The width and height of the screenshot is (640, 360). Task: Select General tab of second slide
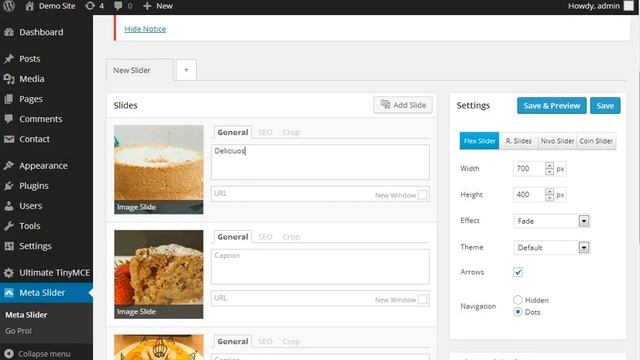pyautogui.click(x=233, y=237)
